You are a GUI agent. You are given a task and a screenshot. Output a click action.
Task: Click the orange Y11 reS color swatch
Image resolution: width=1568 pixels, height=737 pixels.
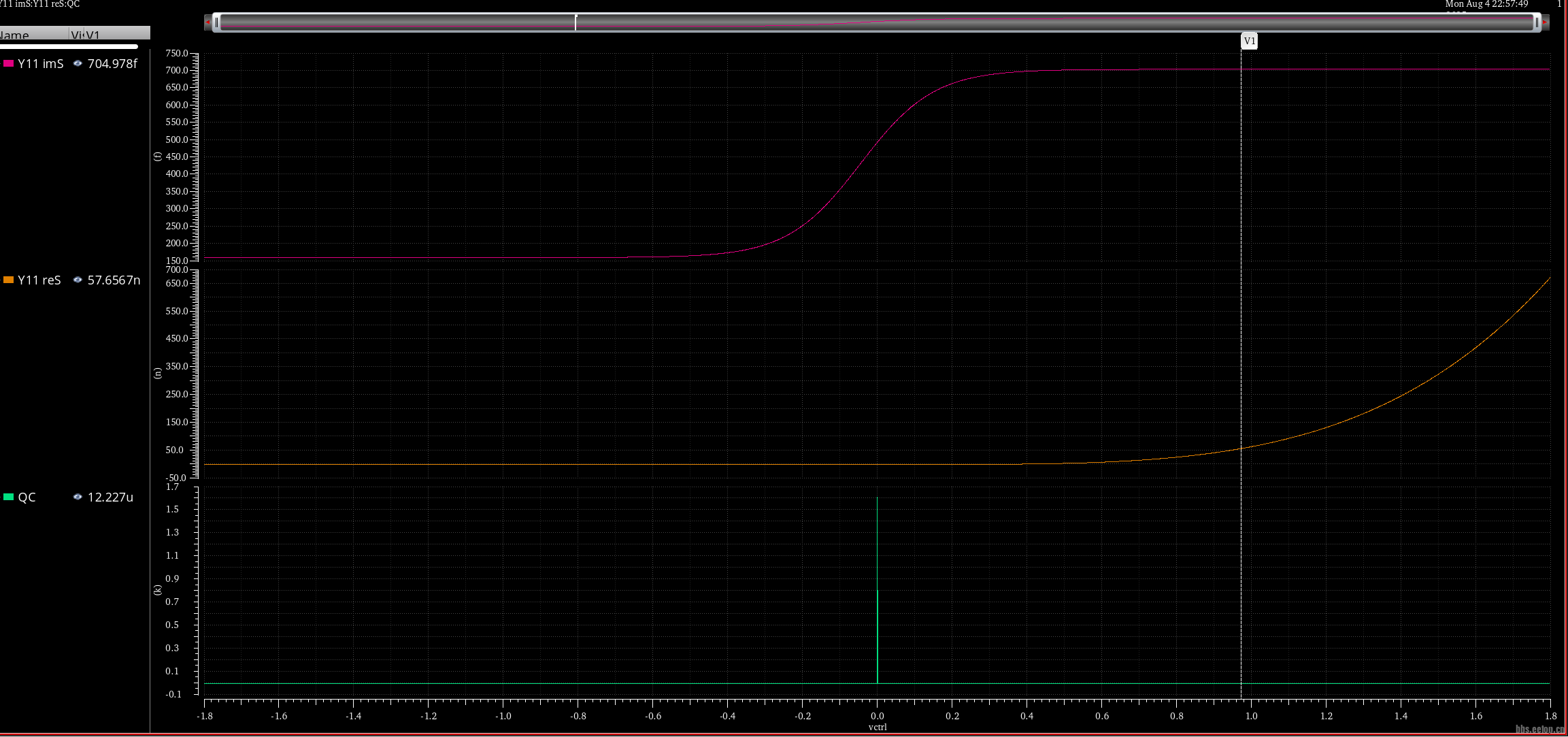click(x=9, y=280)
